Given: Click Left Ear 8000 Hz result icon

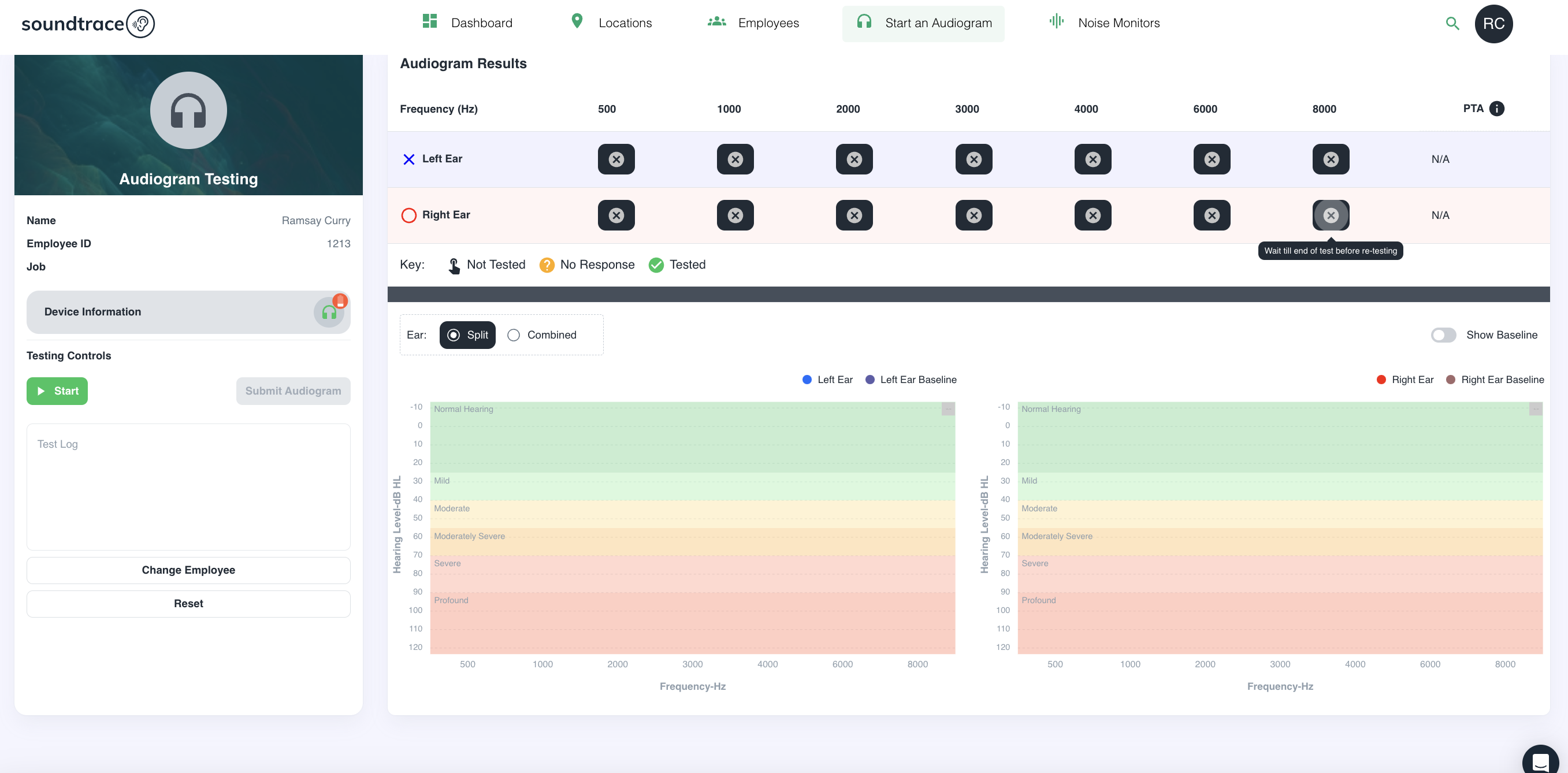Looking at the screenshot, I should click(1331, 159).
